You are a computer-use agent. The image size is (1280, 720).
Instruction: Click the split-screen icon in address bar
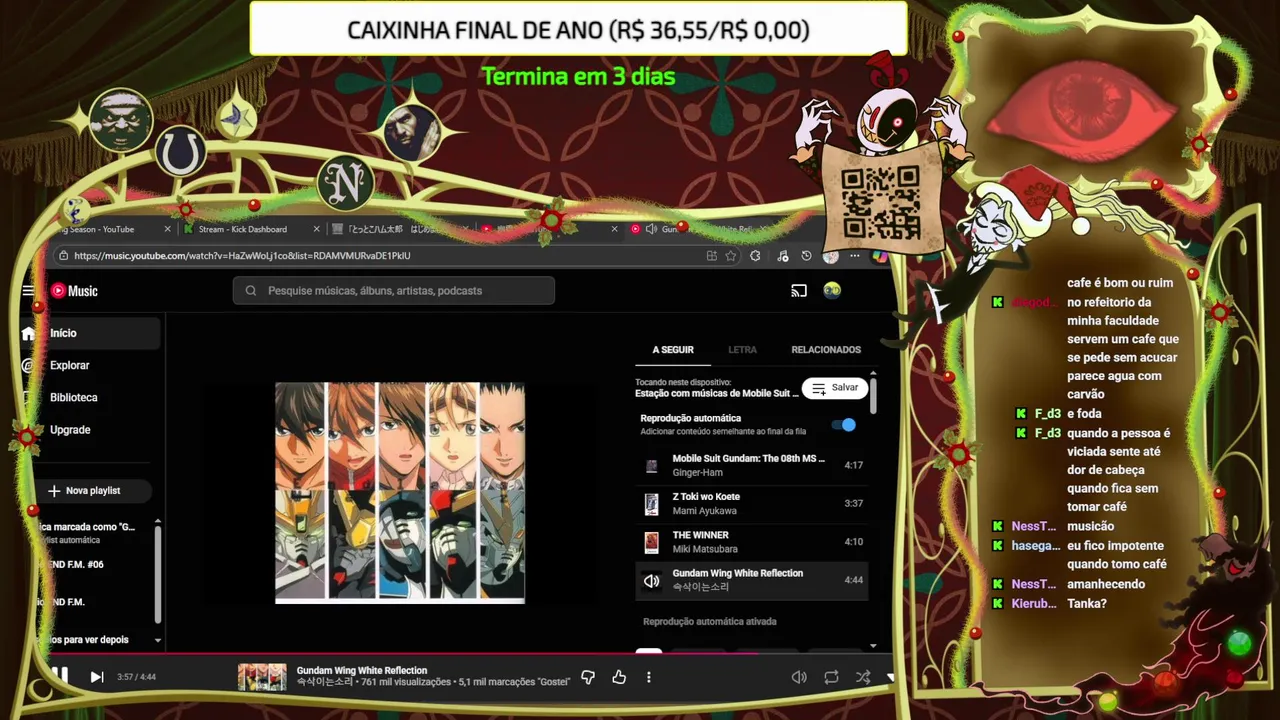coord(711,256)
